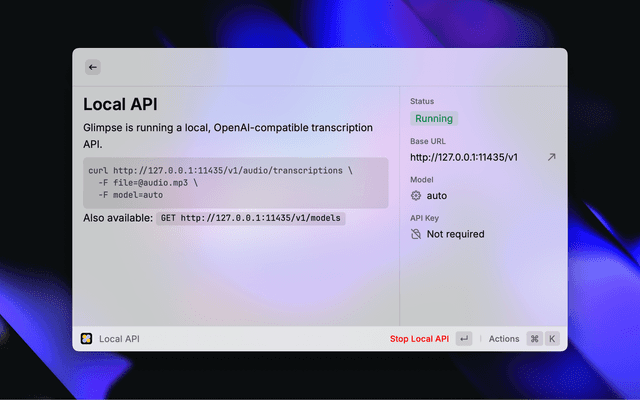This screenshot has width=640, height=400.
Task: Click the crossed-out lock API Key icon
Action: (416, 234)
